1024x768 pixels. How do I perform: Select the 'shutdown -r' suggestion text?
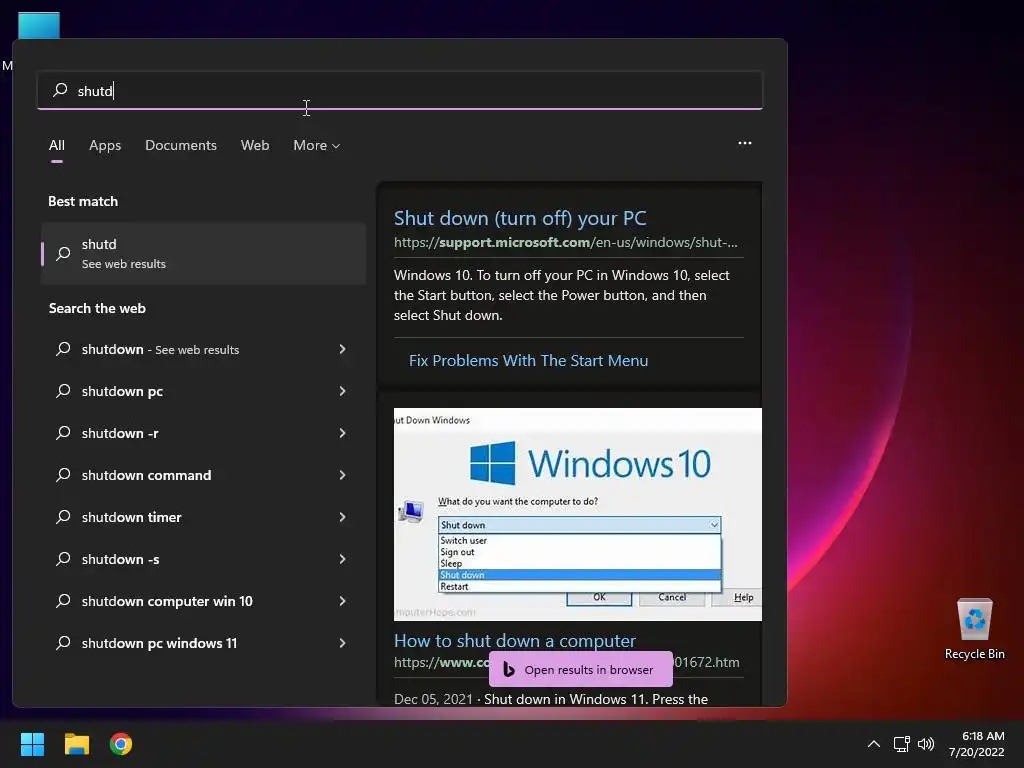(x=120, y=433)
